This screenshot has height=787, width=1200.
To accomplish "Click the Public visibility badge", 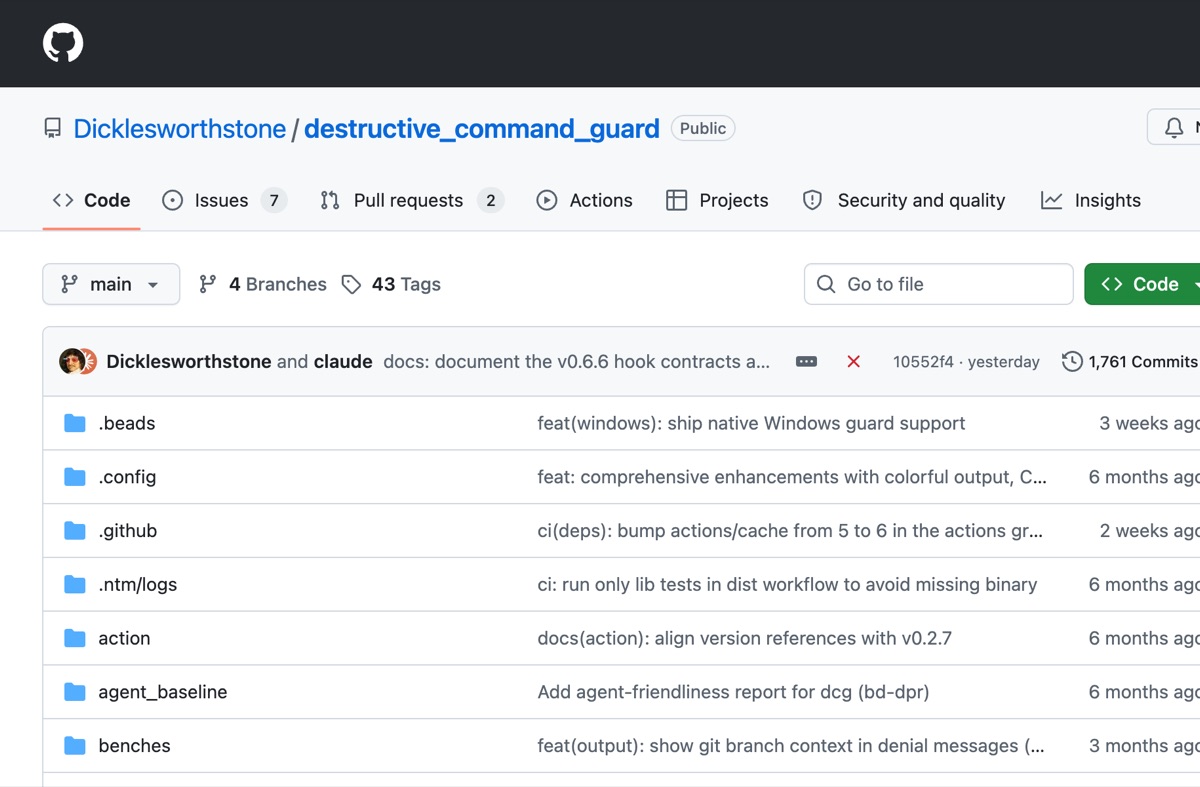I will [703, 128].
